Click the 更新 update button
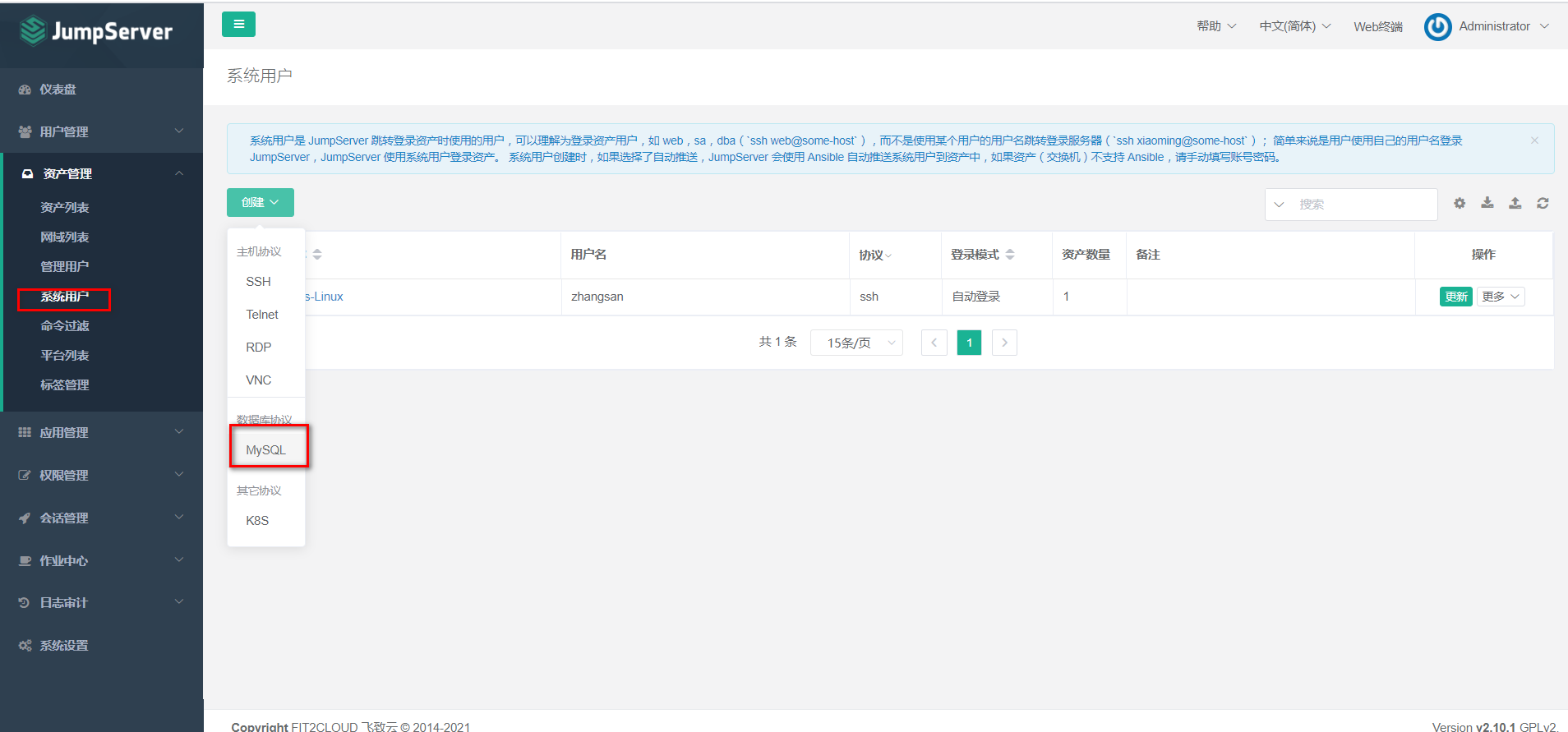This screenshot has height=732, width=1568. 1456,297
